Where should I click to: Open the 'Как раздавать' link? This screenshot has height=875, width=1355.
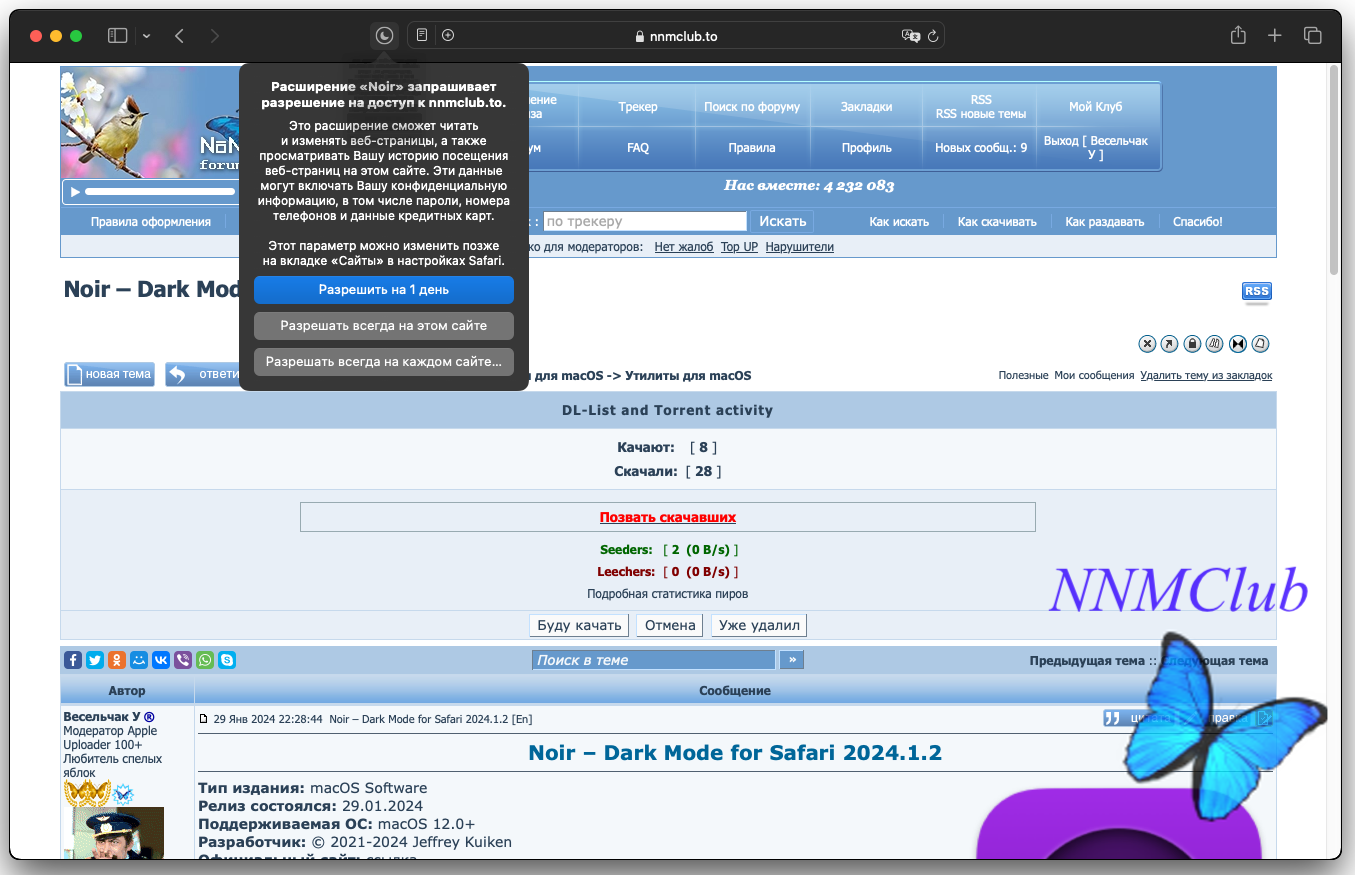tap(1105, 222)
